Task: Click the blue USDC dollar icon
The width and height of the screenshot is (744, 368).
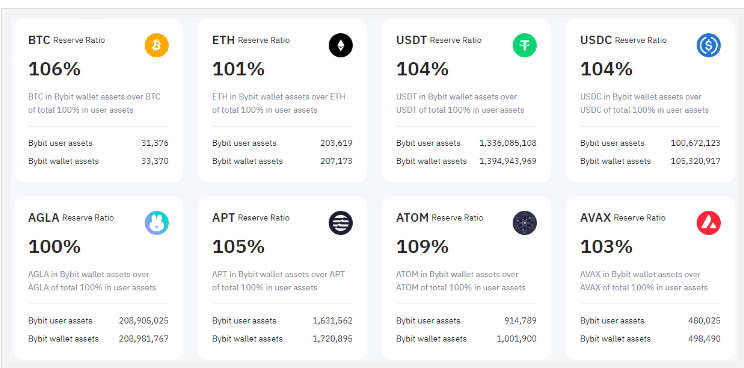Action: tap(709, 46)
